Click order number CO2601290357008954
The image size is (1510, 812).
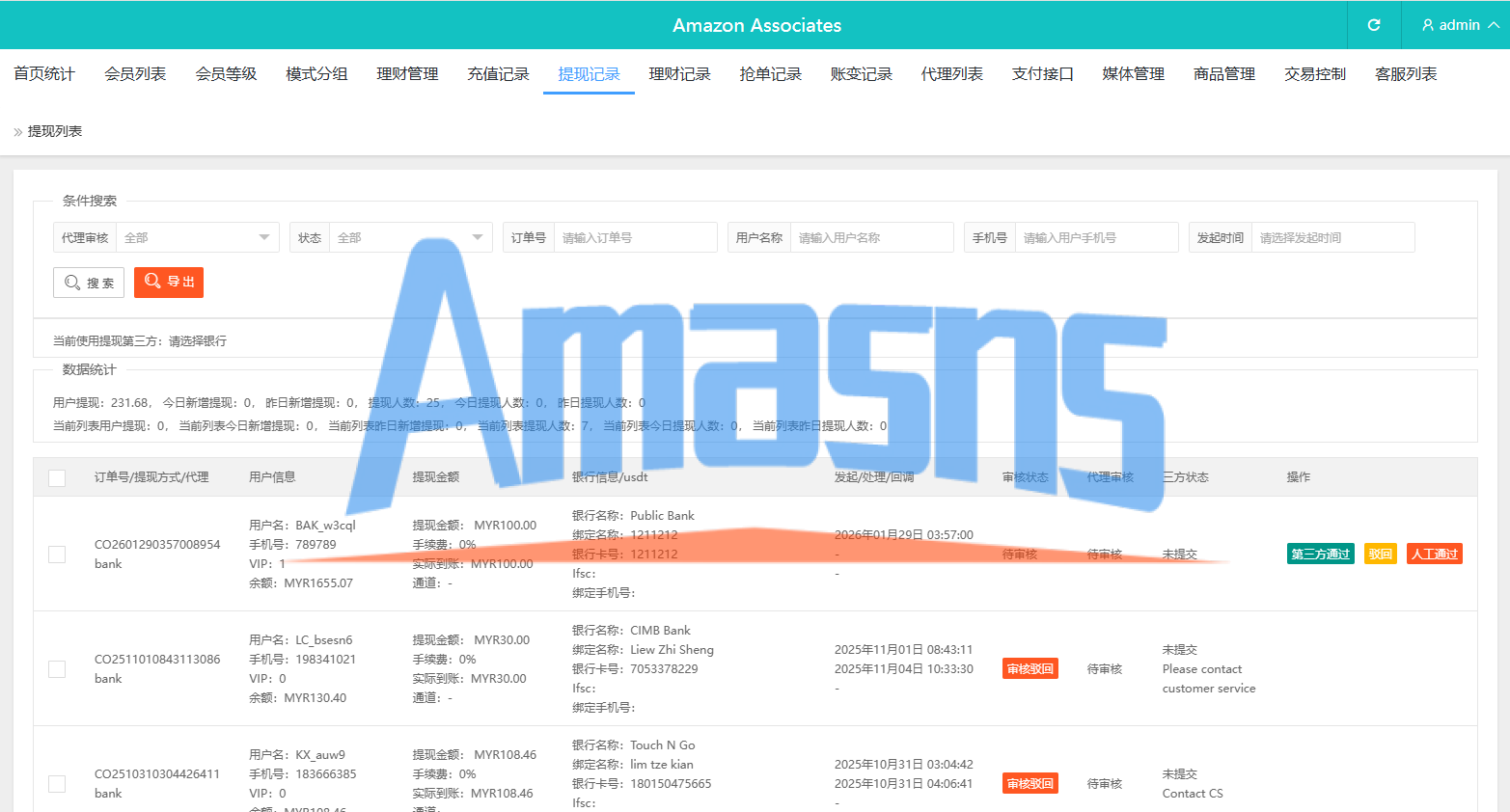157,545
